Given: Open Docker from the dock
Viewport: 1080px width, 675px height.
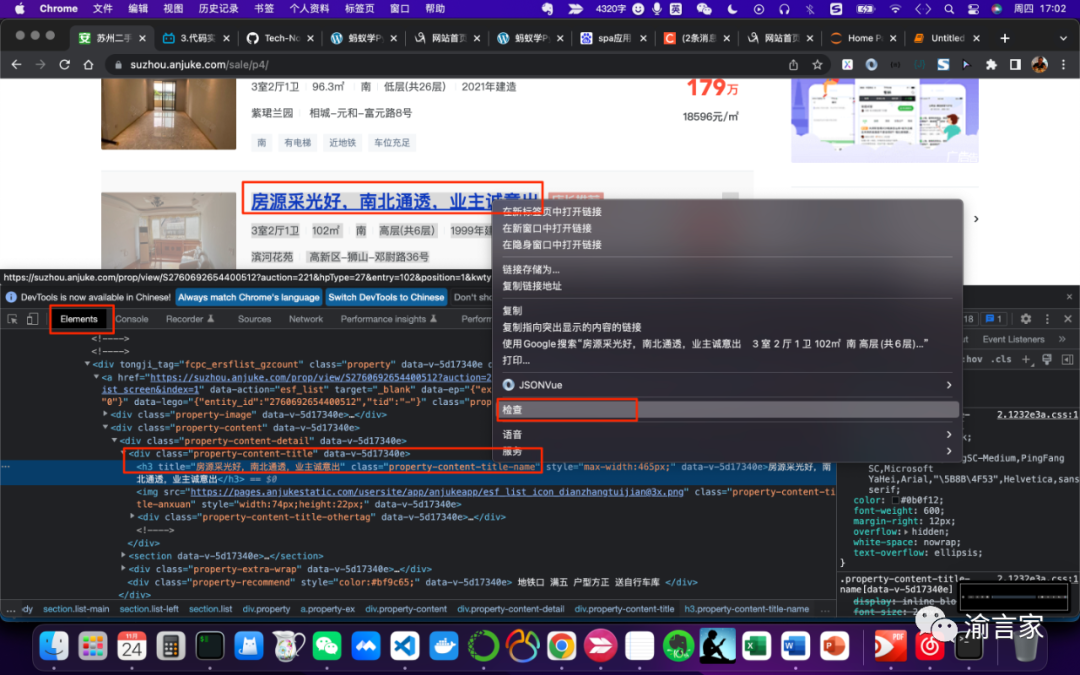Looking at the screenshot, I should point(444,646).
